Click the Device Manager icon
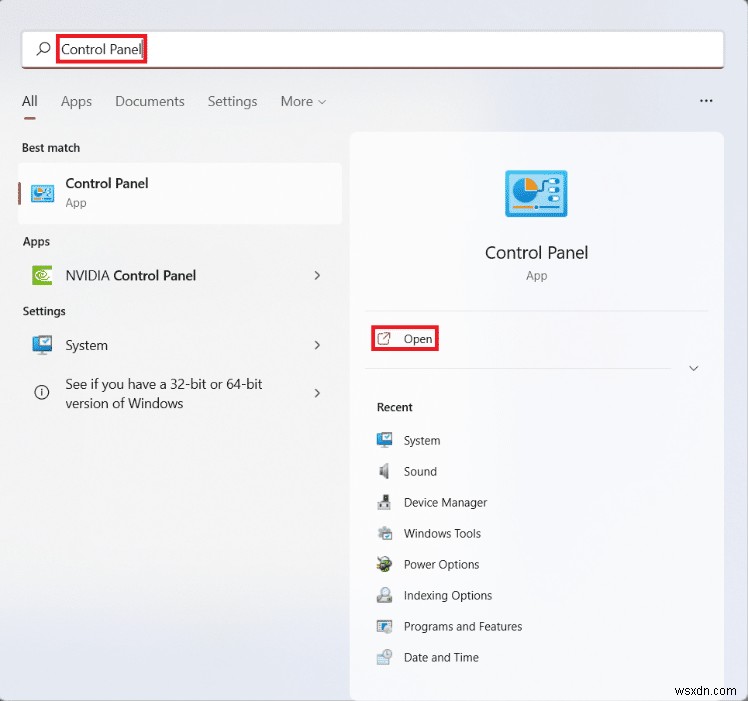Viewport: 748px width, 701px height. tap(384, 502)
